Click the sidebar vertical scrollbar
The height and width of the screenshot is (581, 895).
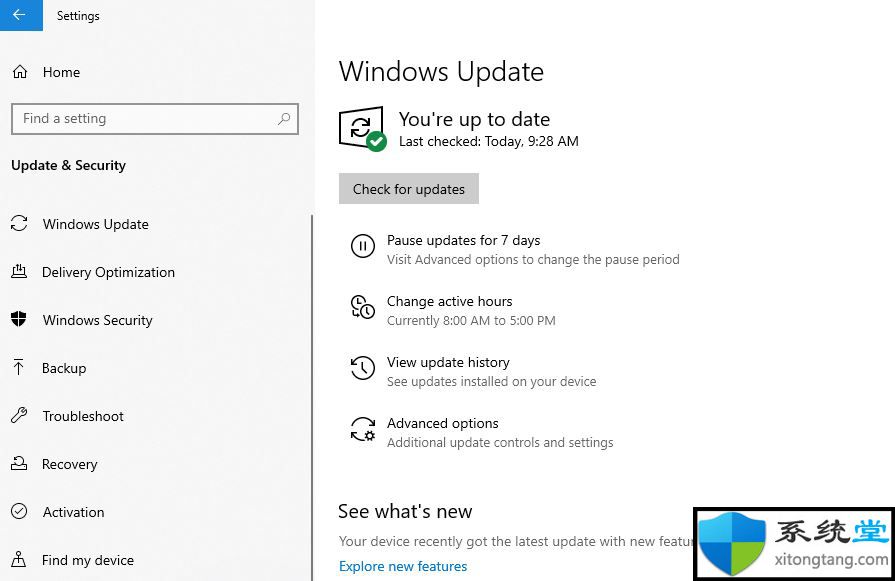pos(312,397)
